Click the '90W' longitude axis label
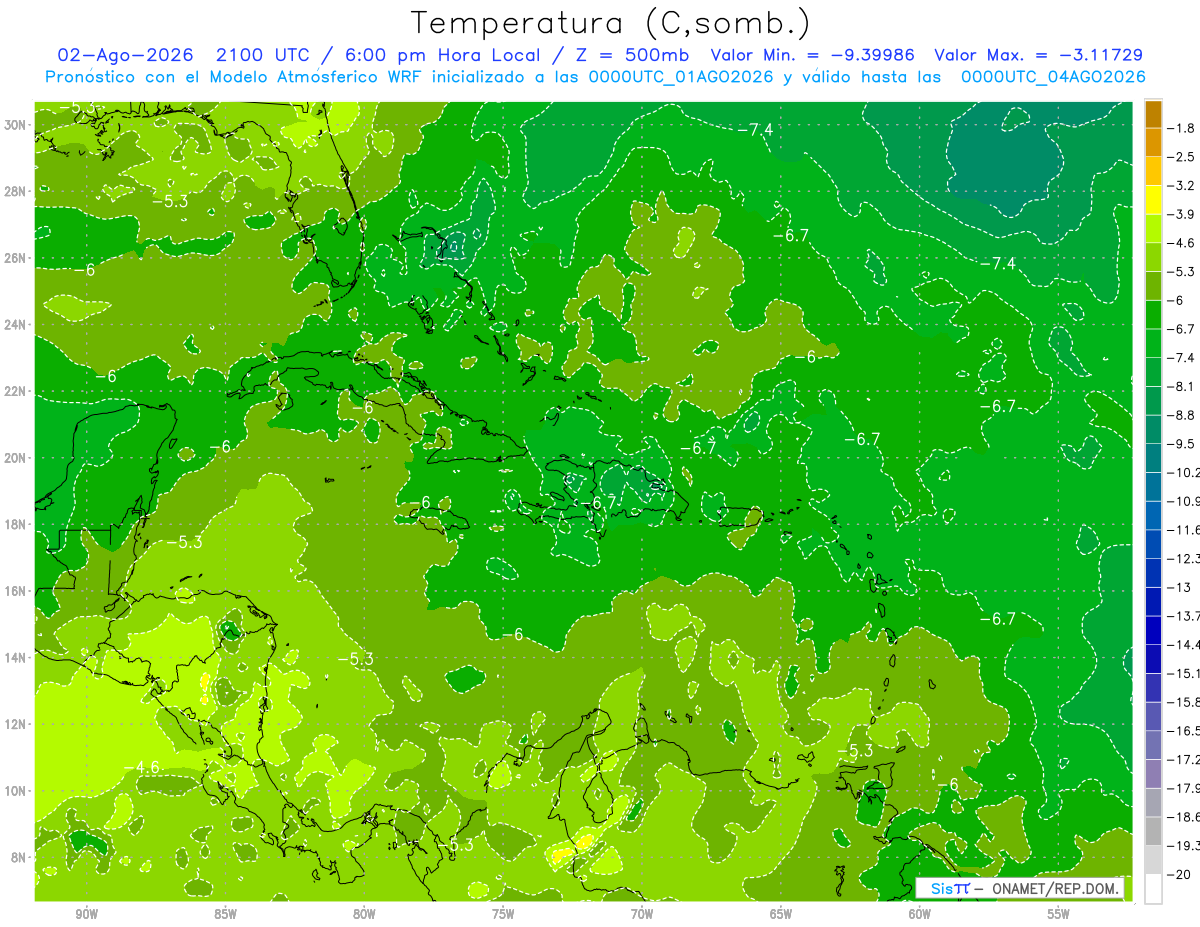Image resolution: width=1200 pixels, height=927 pixels. (86, 914)
